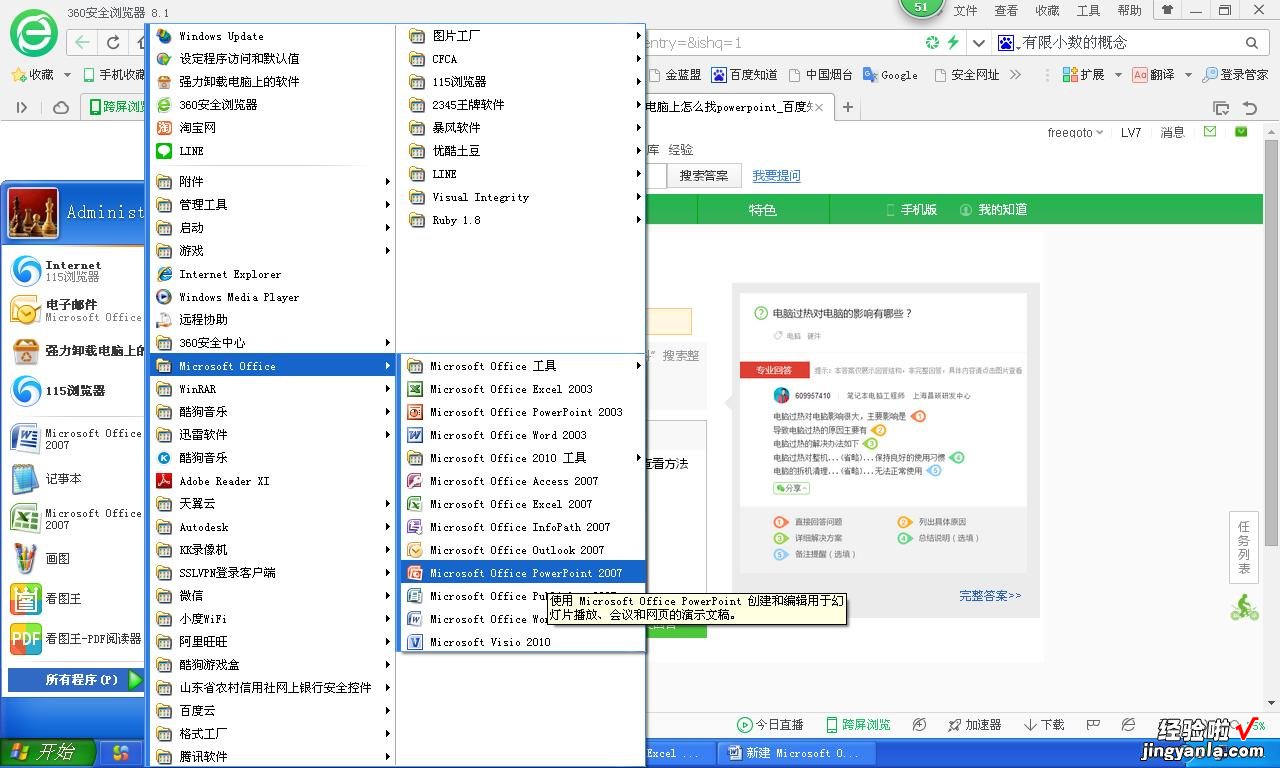Open 下载 in browser status bar
This screenshot has height=768, width=1280.
[1043, 725]
